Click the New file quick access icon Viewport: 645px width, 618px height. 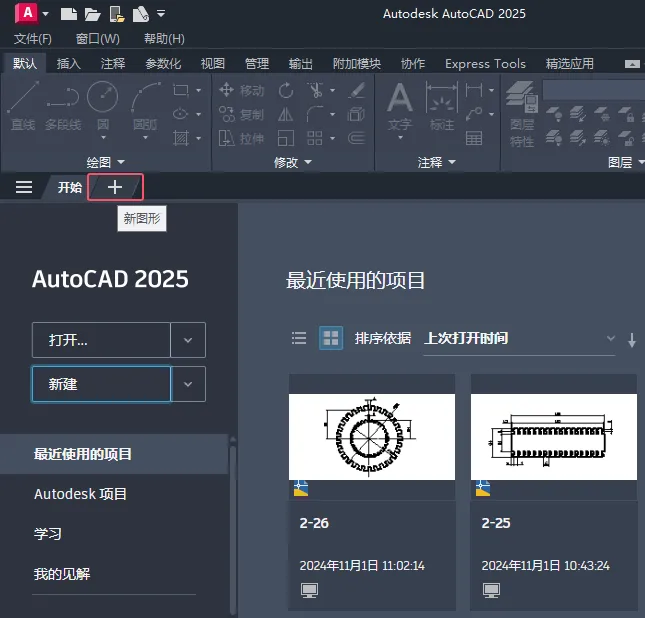(x=69, y=14)
